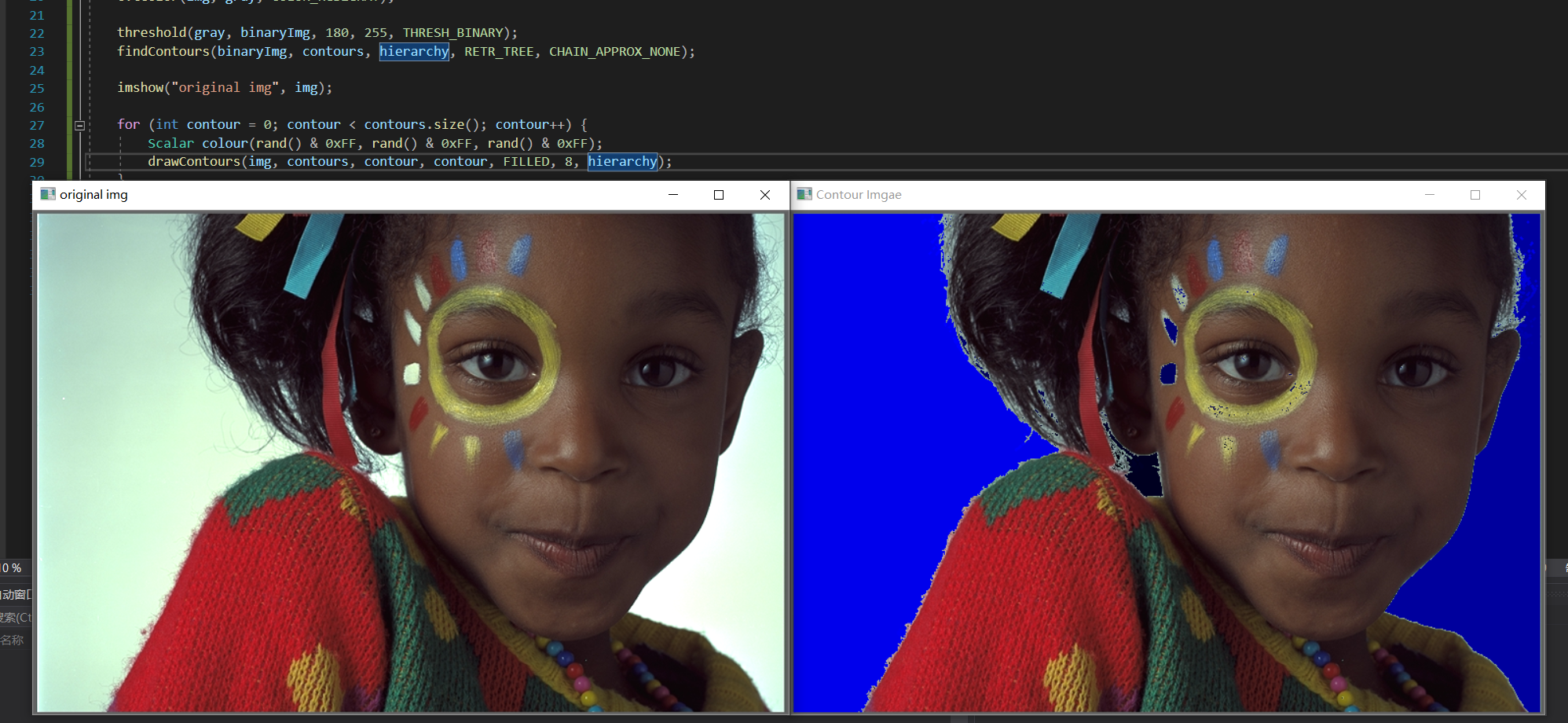The width and height of the screenshot is (1568, 723).
Task: Click RETR_TREE flag in findContours
Action: pos(499,52)
